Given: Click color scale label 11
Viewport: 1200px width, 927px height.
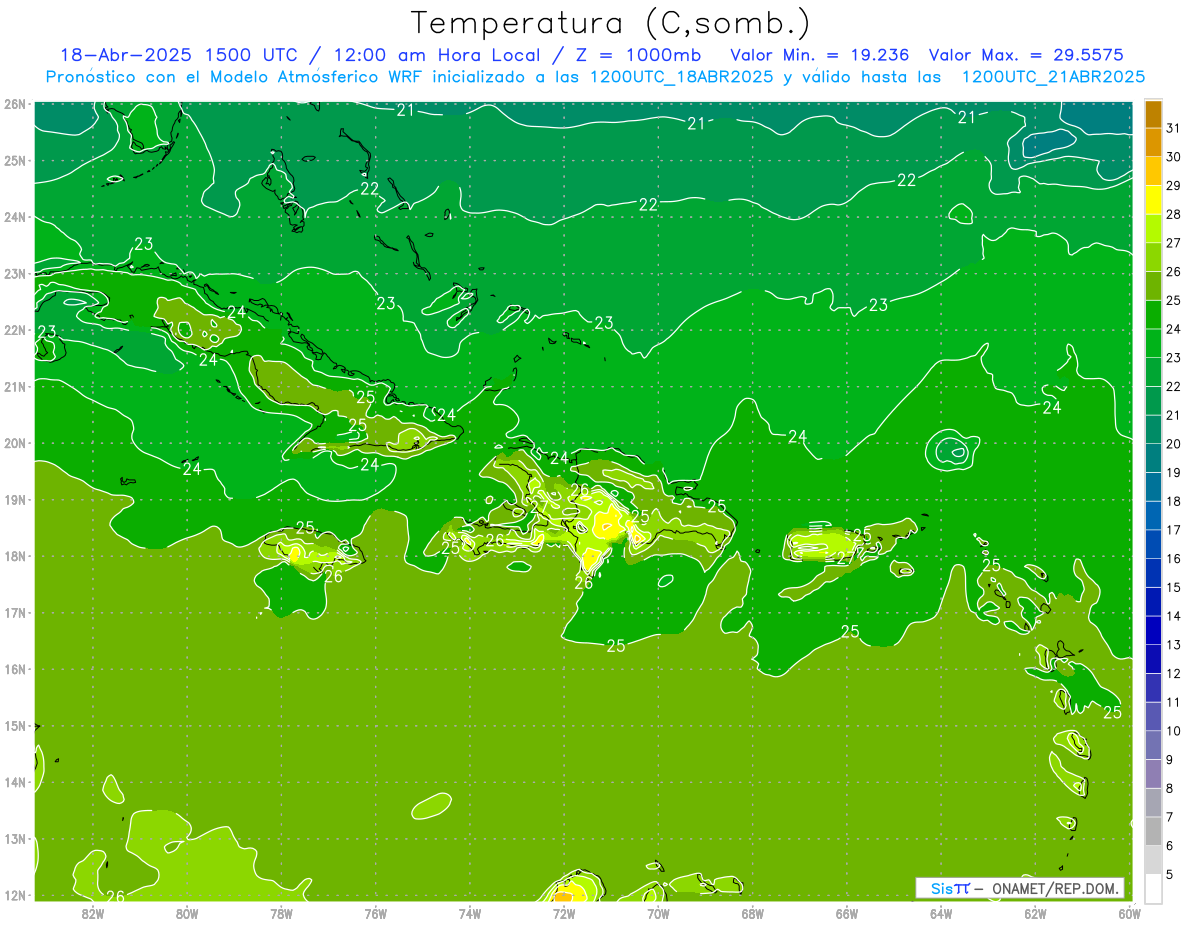Looking at the screenshot, I should coord(1173,702).
